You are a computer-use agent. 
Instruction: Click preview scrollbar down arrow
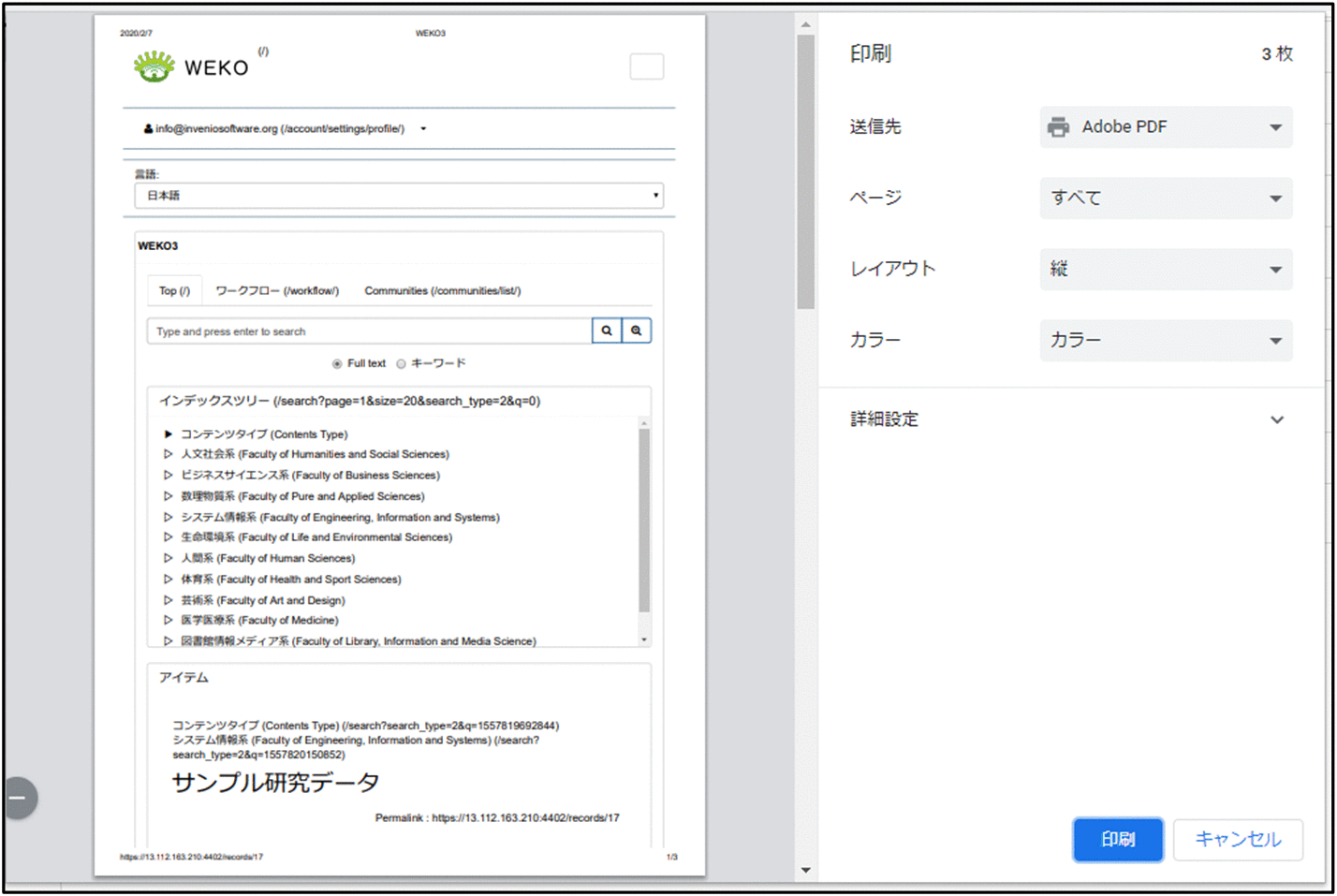805,870
